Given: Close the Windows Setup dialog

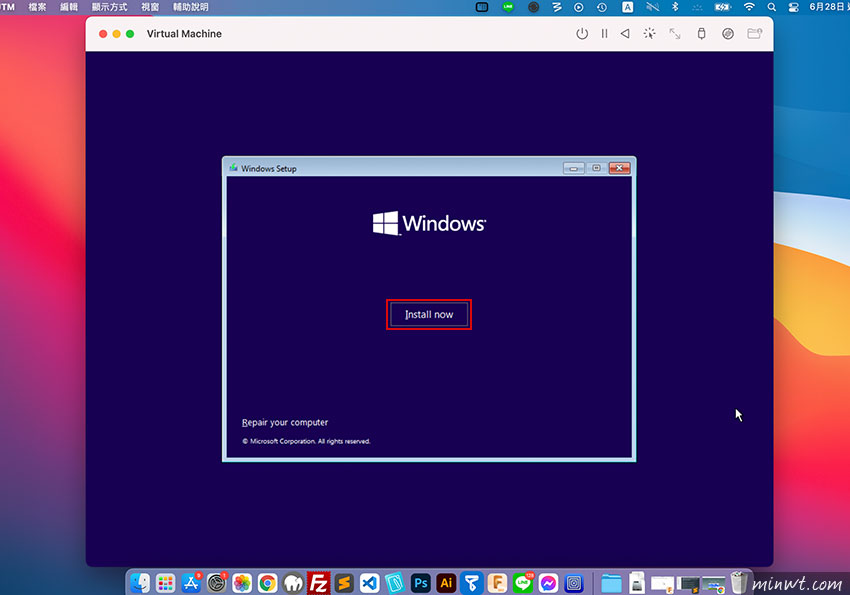Looking at the screenshot, I should click(x=619, y=168).
